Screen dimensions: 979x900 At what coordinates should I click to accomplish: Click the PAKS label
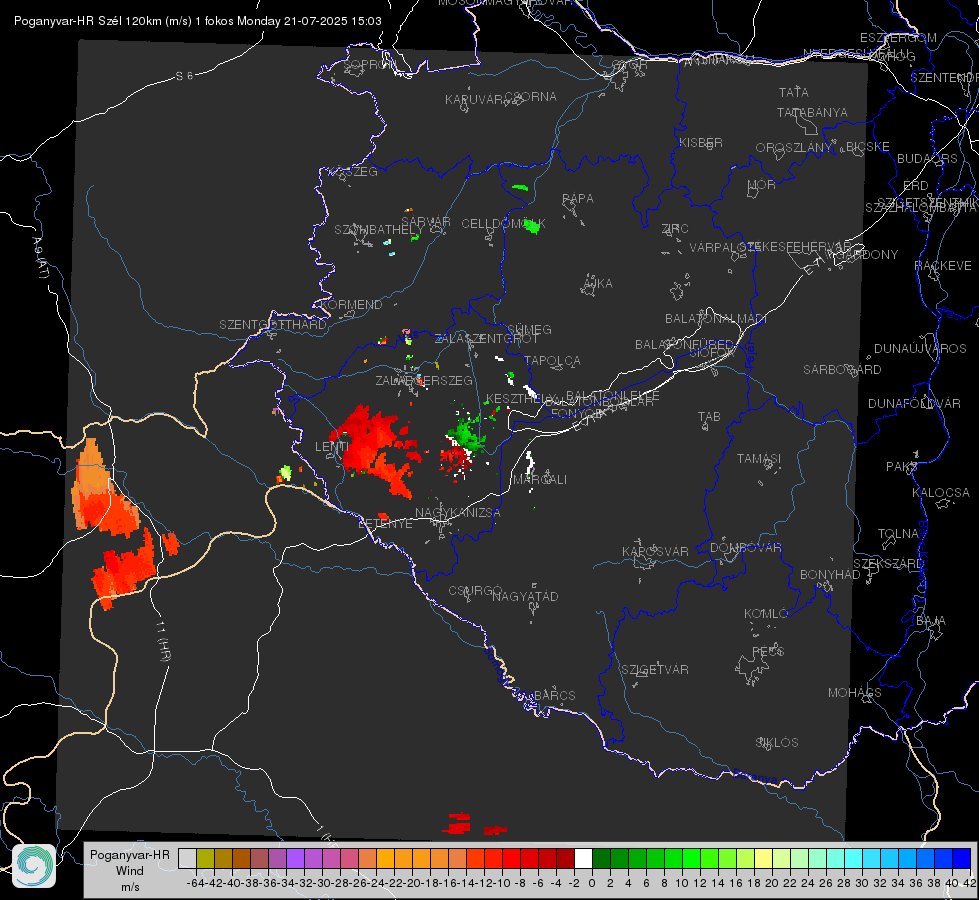pyautogui.click(x=901, y=467)
